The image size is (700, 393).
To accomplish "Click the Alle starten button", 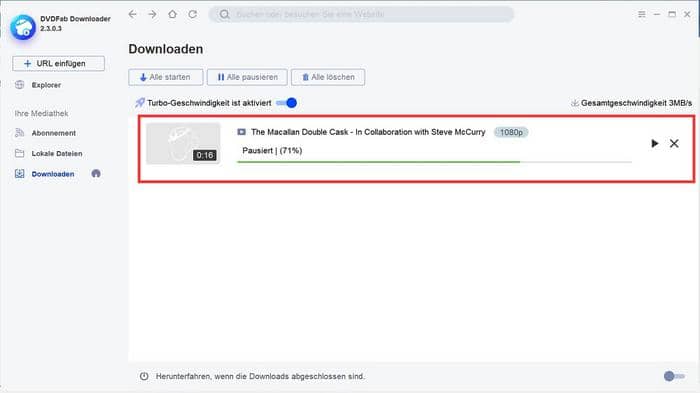I will 166,77.
